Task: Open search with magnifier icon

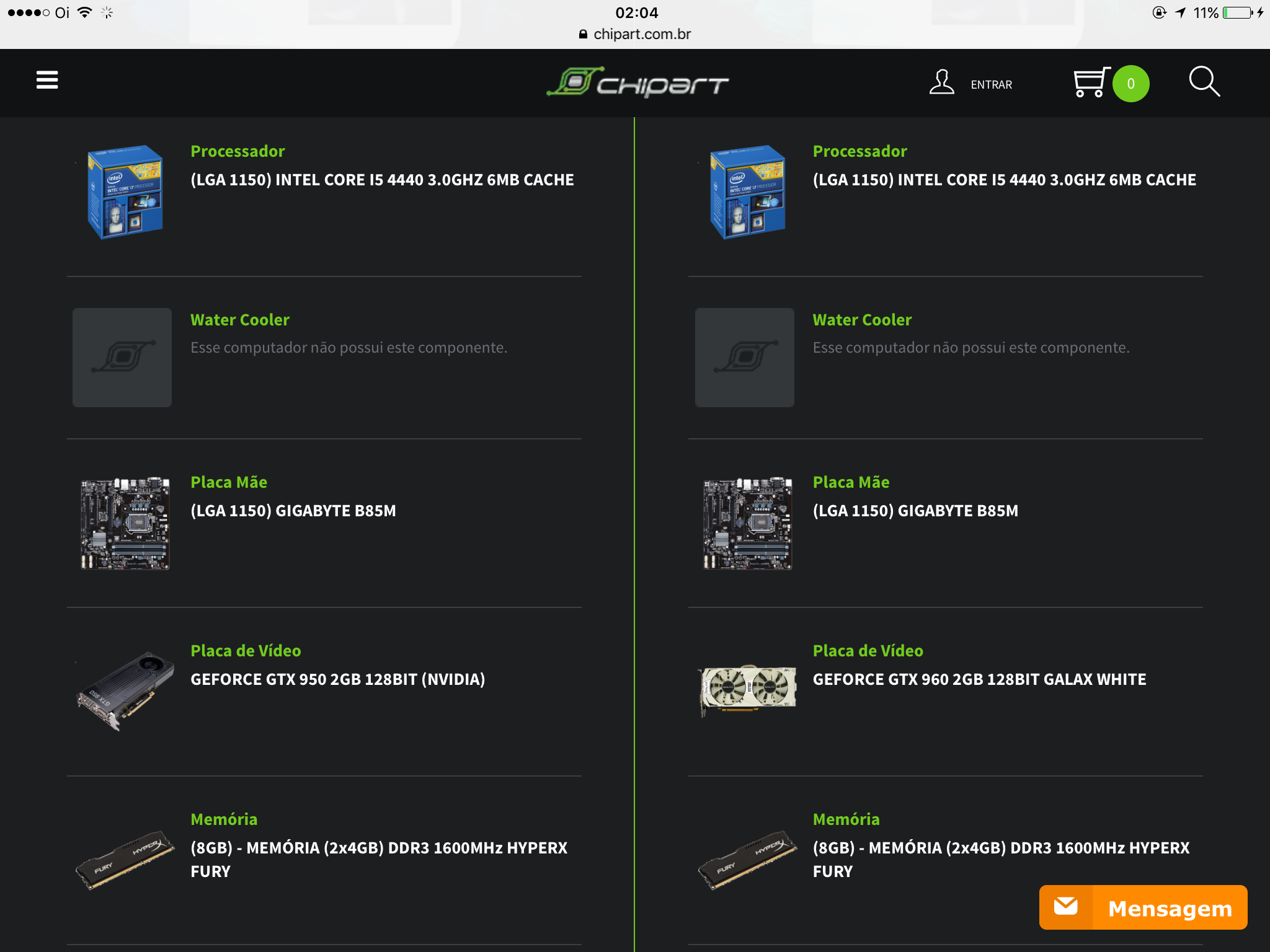Action: pos(1204,82)
